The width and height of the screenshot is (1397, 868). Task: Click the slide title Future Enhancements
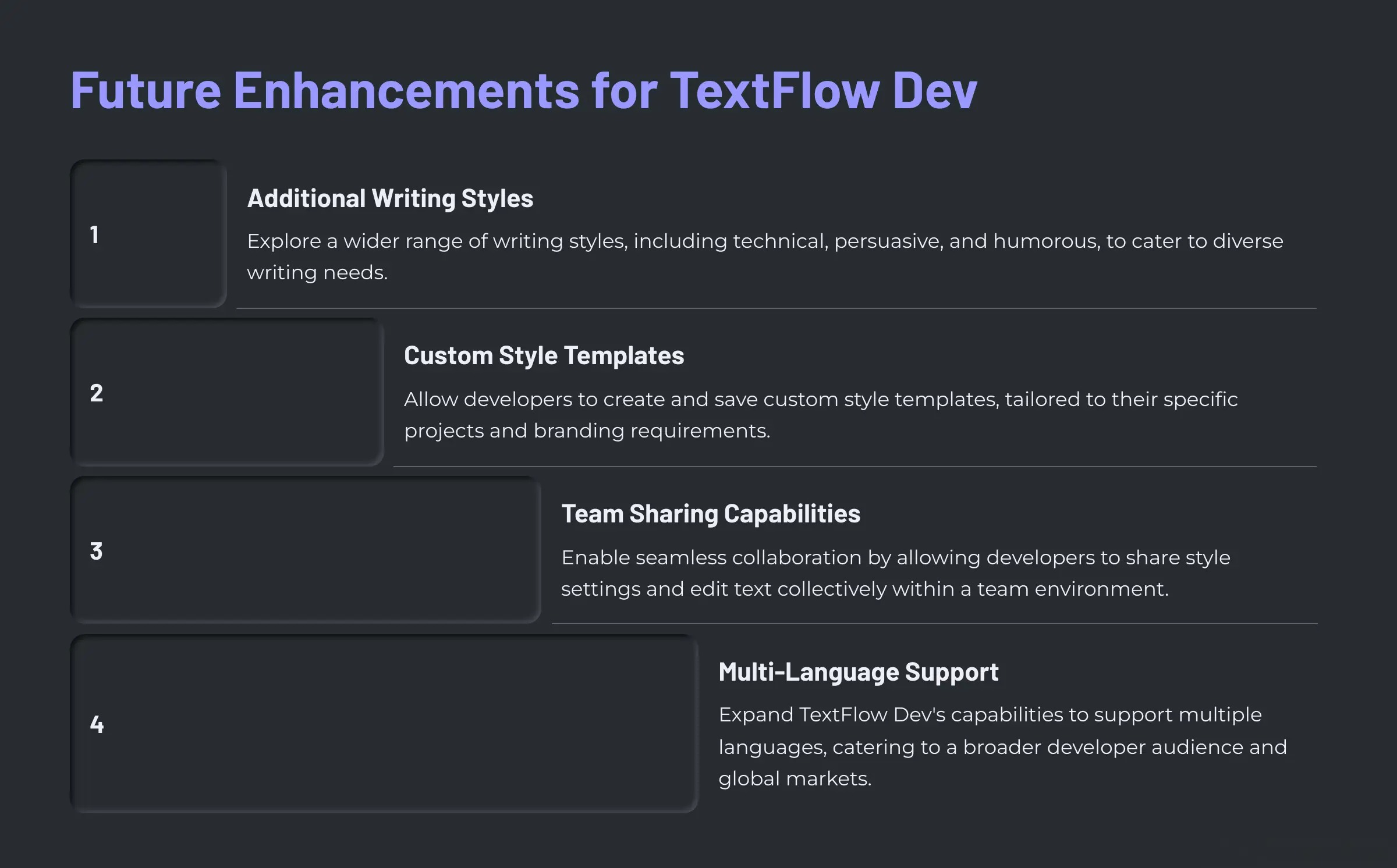click(x=523, y=90)
